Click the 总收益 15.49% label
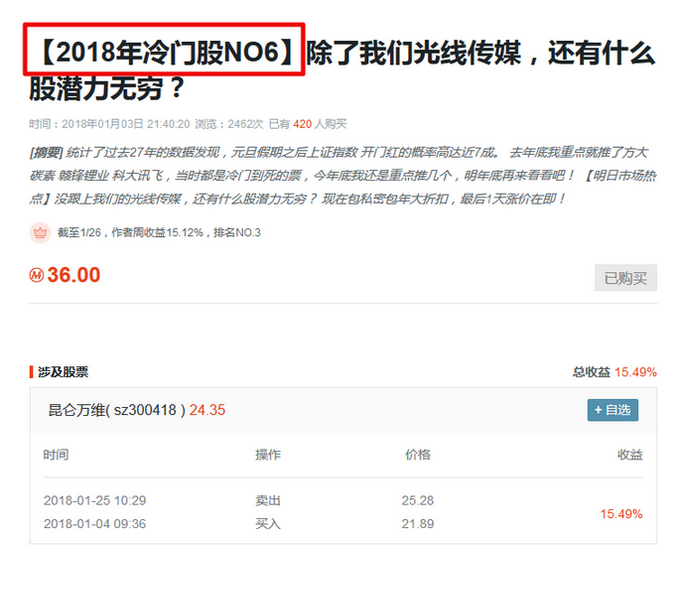The height and width of the screenshot is (605, 685). click(x=615, y=372)
